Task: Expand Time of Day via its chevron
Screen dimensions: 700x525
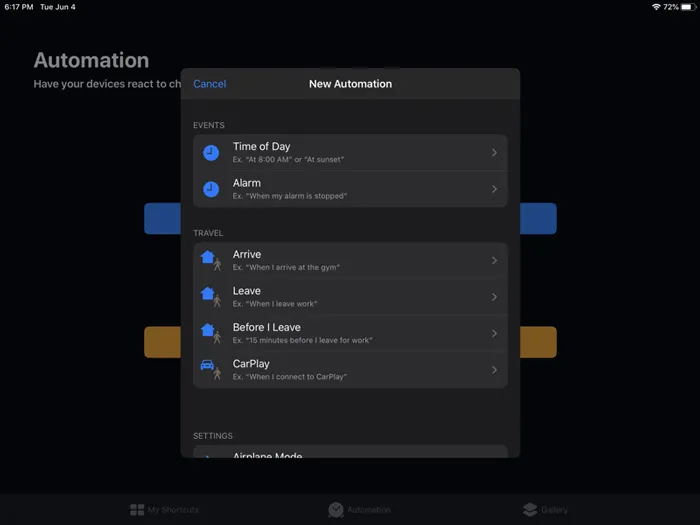Action: (494, 153)
